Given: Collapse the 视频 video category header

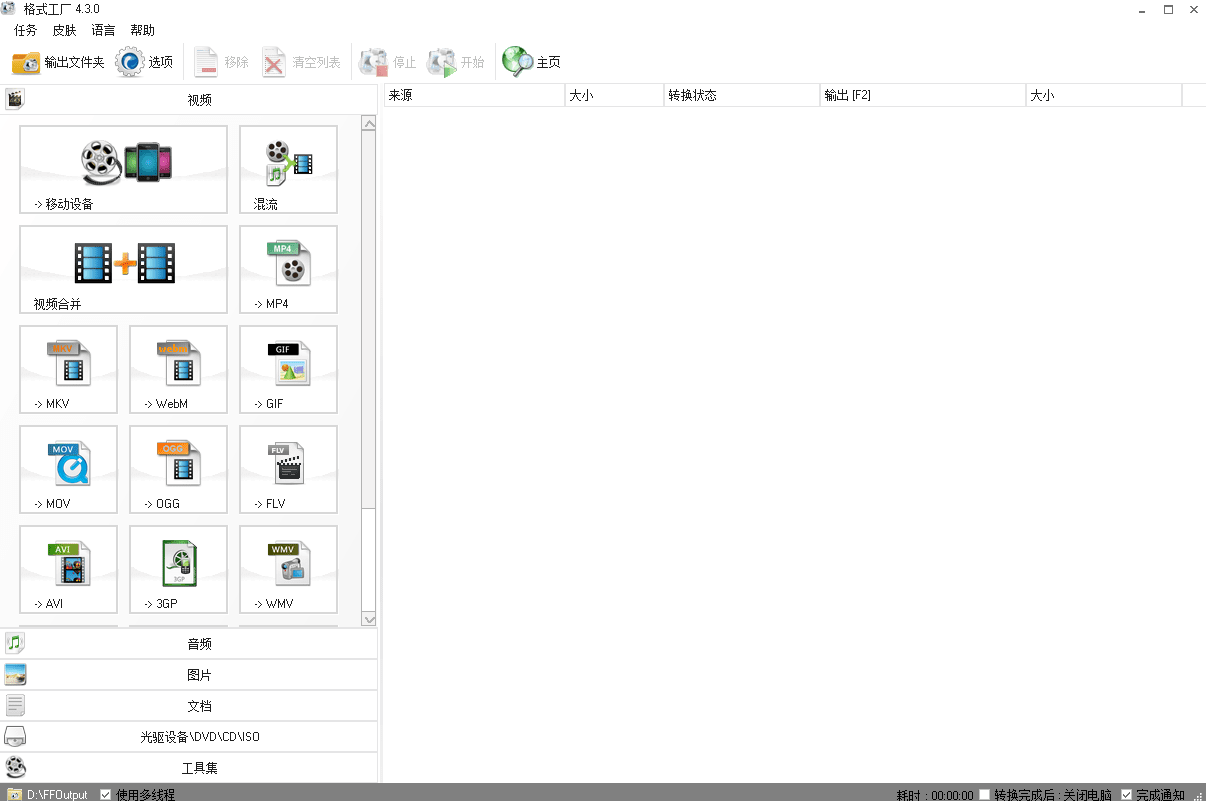Looking at the screenshot, I should [189, 99].
